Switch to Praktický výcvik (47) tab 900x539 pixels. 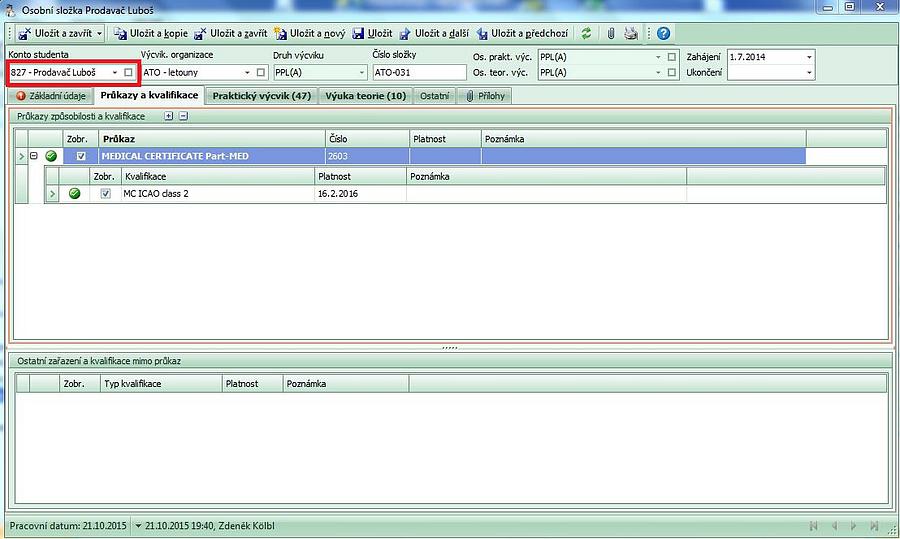tap(261, 96)
